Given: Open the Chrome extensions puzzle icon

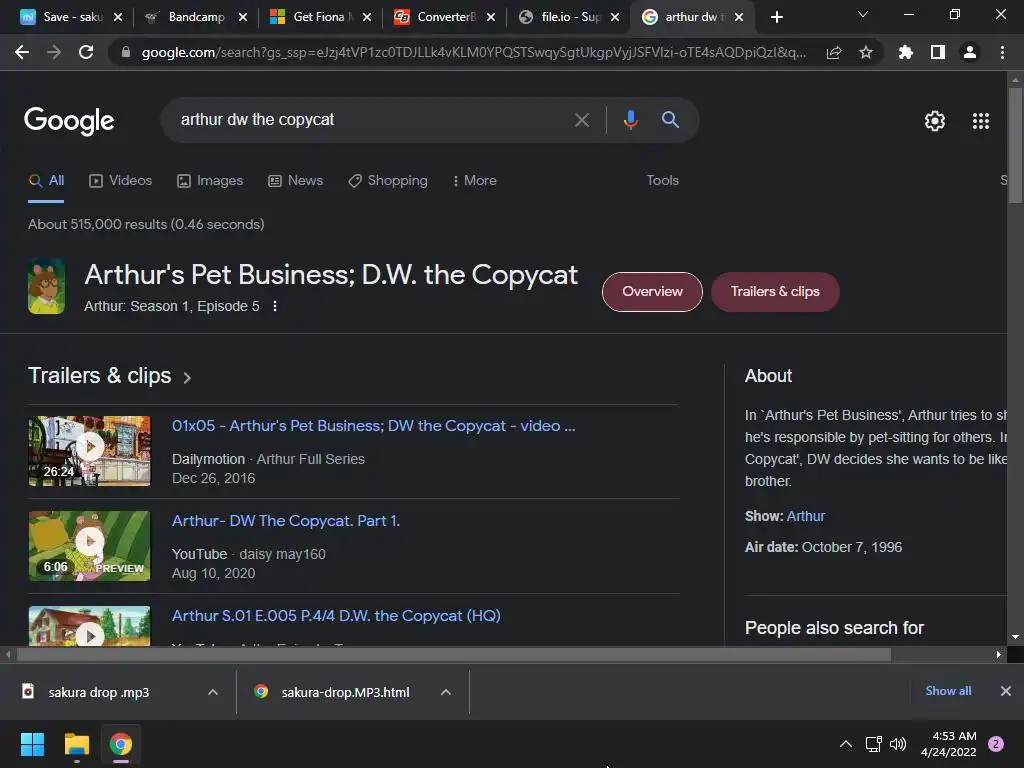Looking at the screenshot, I should [906, 52].
